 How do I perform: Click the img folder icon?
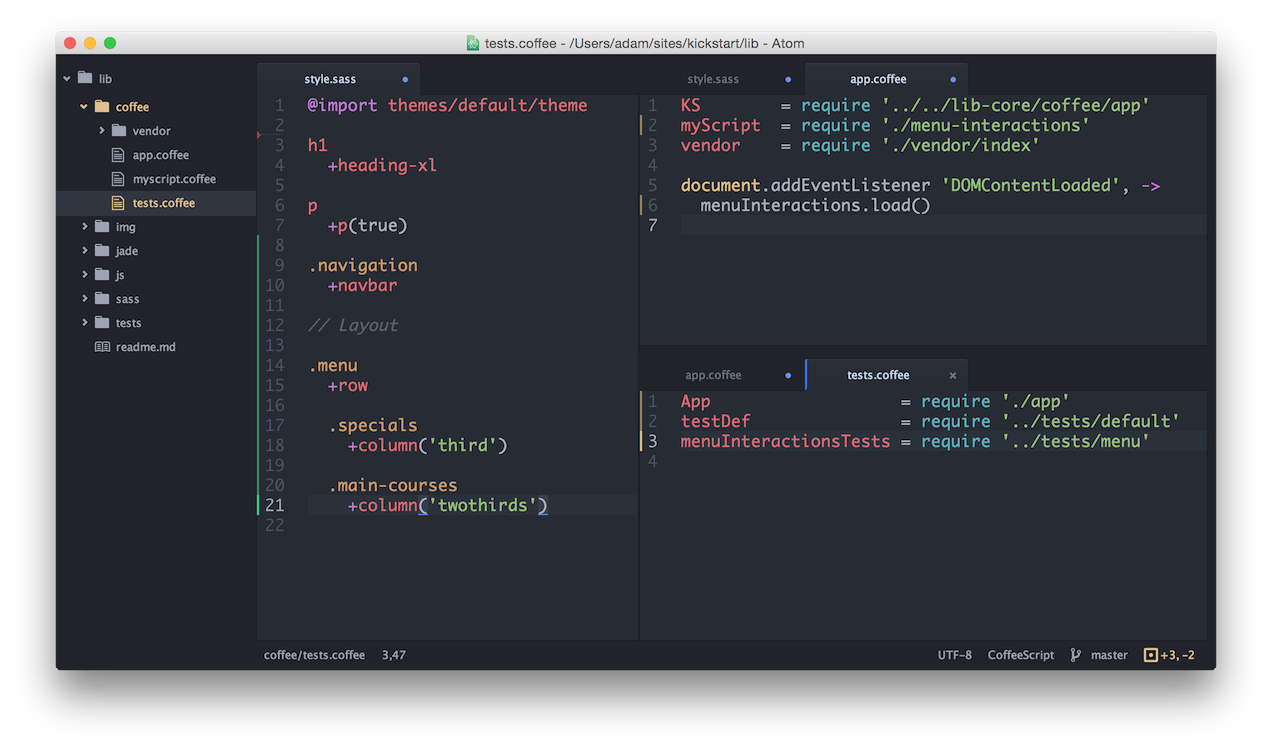102,227
